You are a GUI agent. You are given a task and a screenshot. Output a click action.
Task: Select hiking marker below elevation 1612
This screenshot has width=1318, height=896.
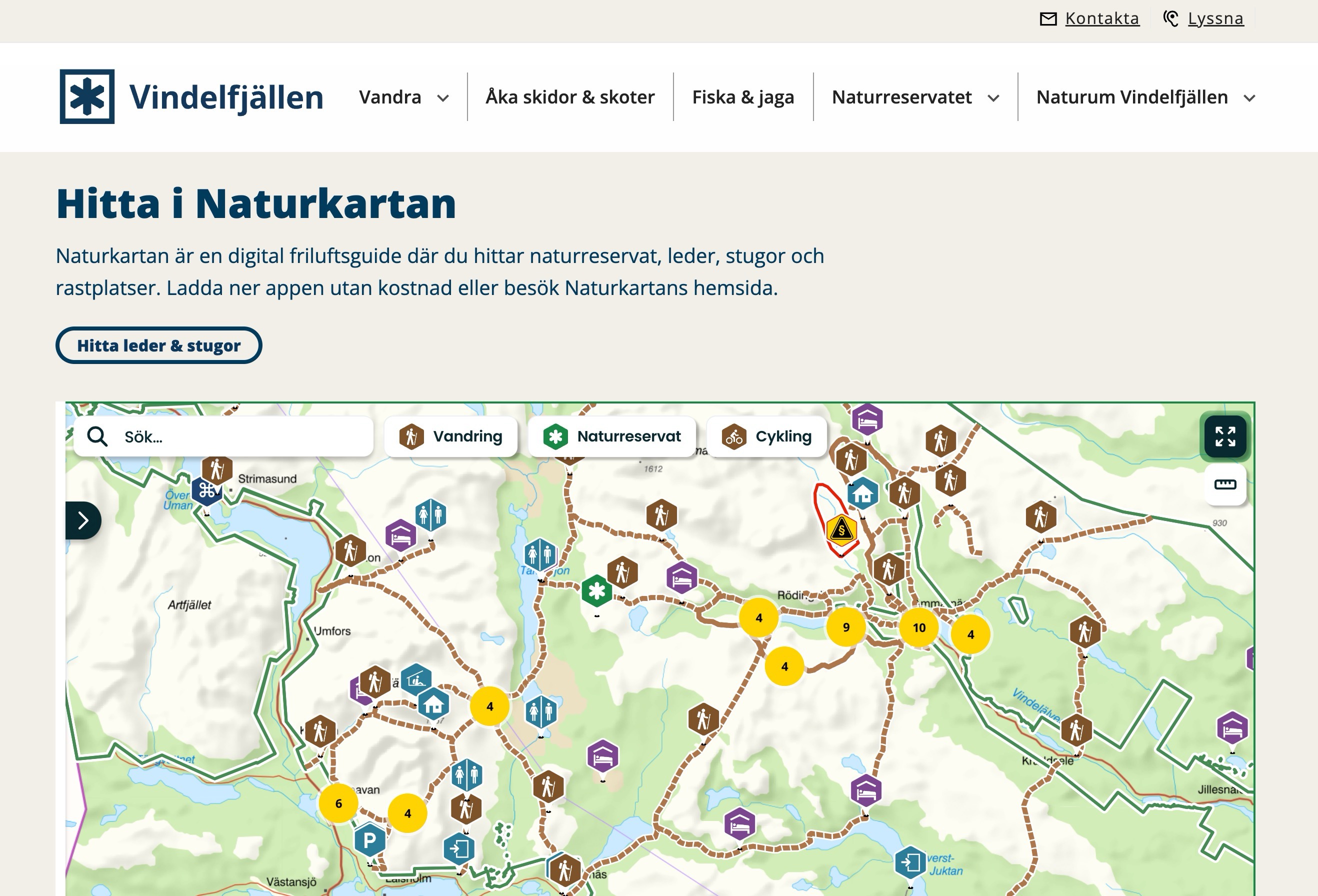661,515
